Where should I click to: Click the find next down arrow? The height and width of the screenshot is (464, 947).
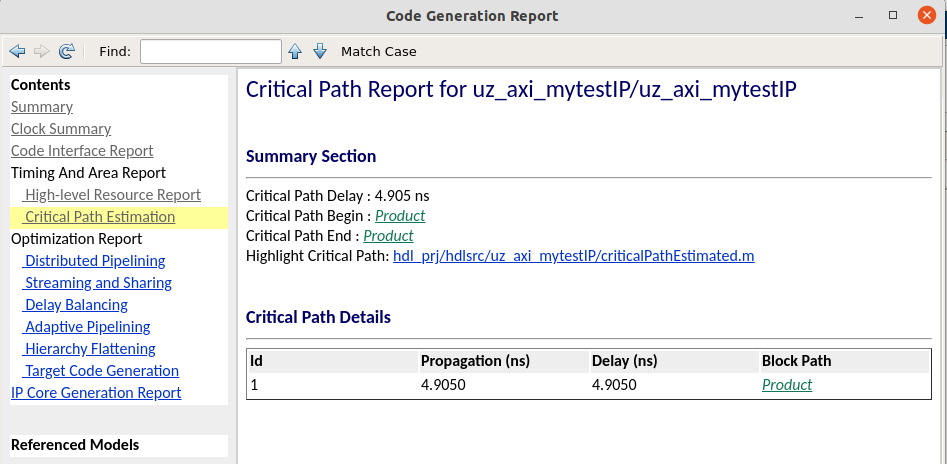click(x=320, y=51)
